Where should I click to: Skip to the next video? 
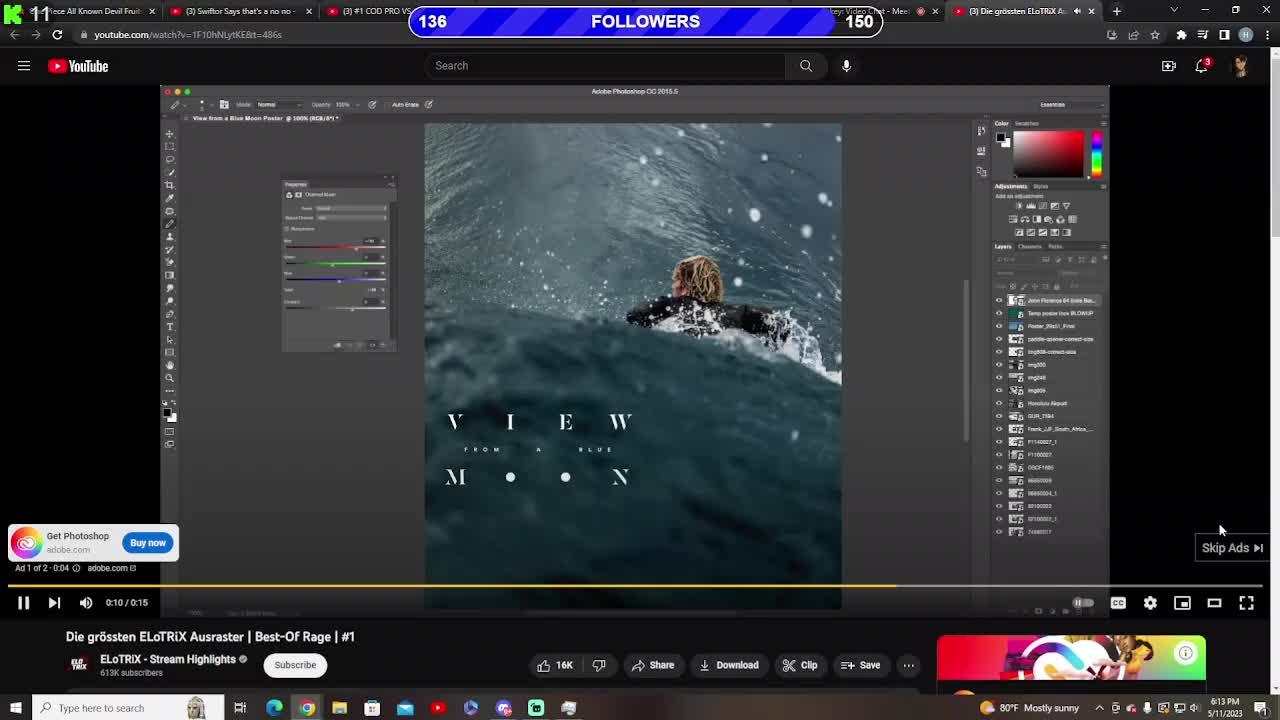tap(54, 603)
